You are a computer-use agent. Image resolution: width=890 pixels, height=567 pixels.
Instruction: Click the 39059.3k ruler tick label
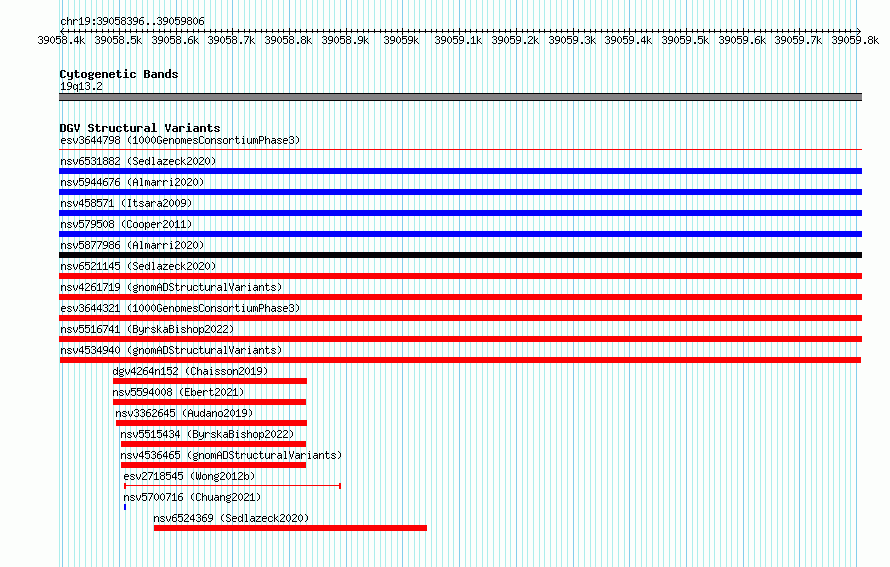(572, 40)
